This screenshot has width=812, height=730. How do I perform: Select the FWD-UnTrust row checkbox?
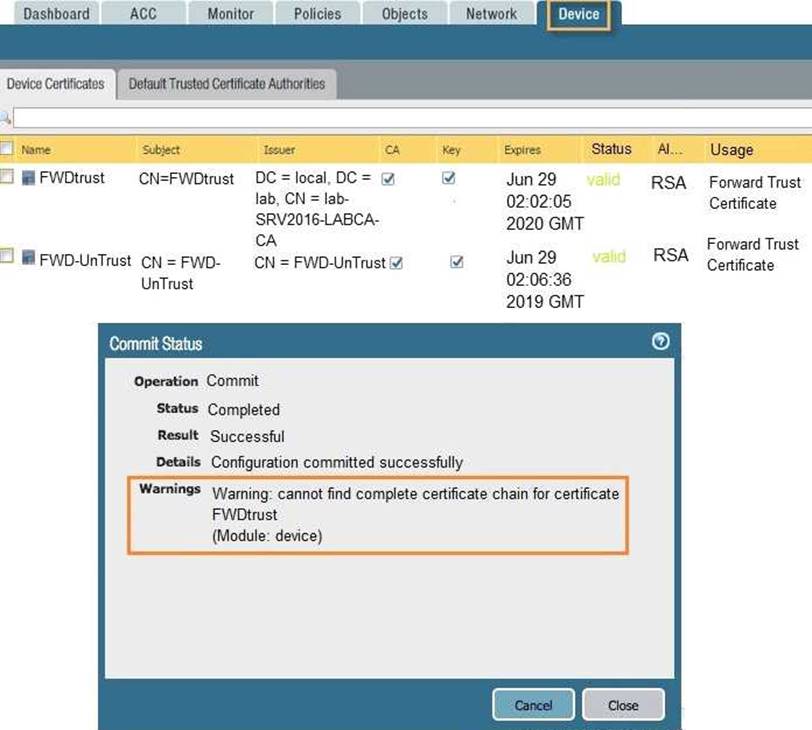[7, 257]
